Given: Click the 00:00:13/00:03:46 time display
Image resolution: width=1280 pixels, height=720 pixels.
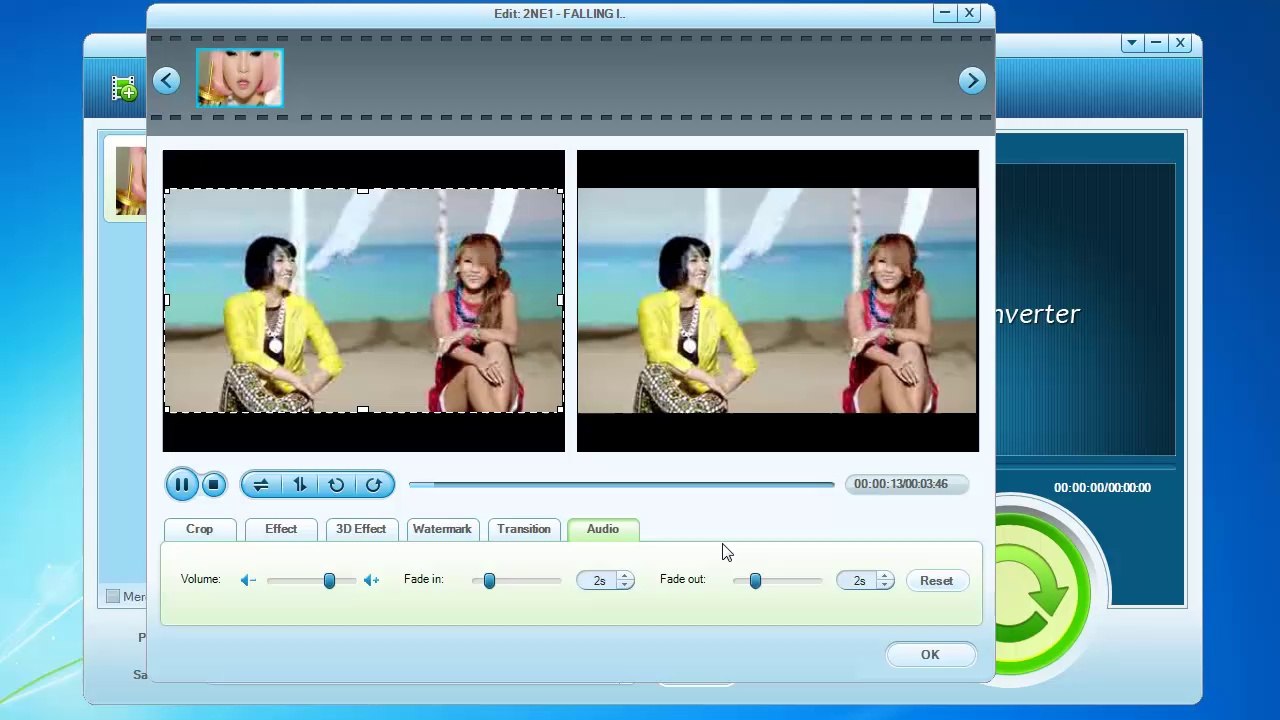Looking at the screenshot, I should coord(907,484).
